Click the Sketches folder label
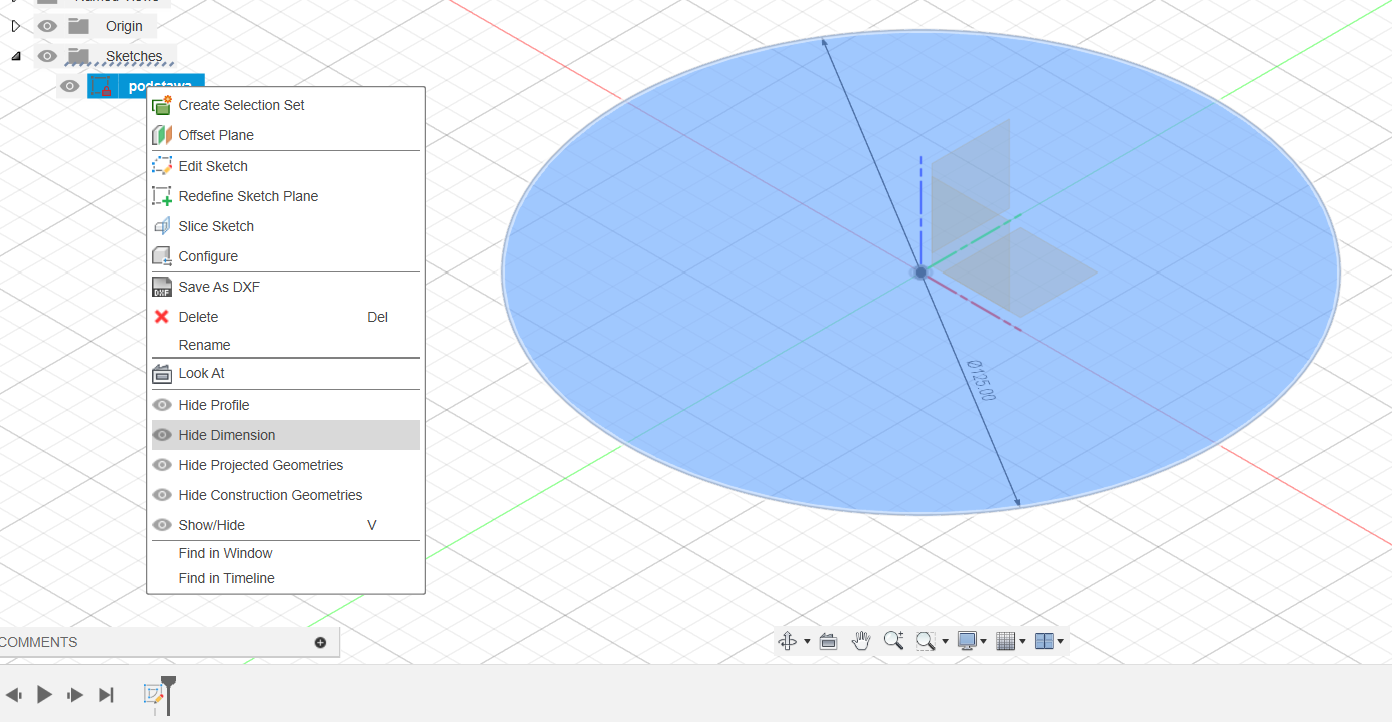This screenshot has height=722, width=1392. (134, 56)
